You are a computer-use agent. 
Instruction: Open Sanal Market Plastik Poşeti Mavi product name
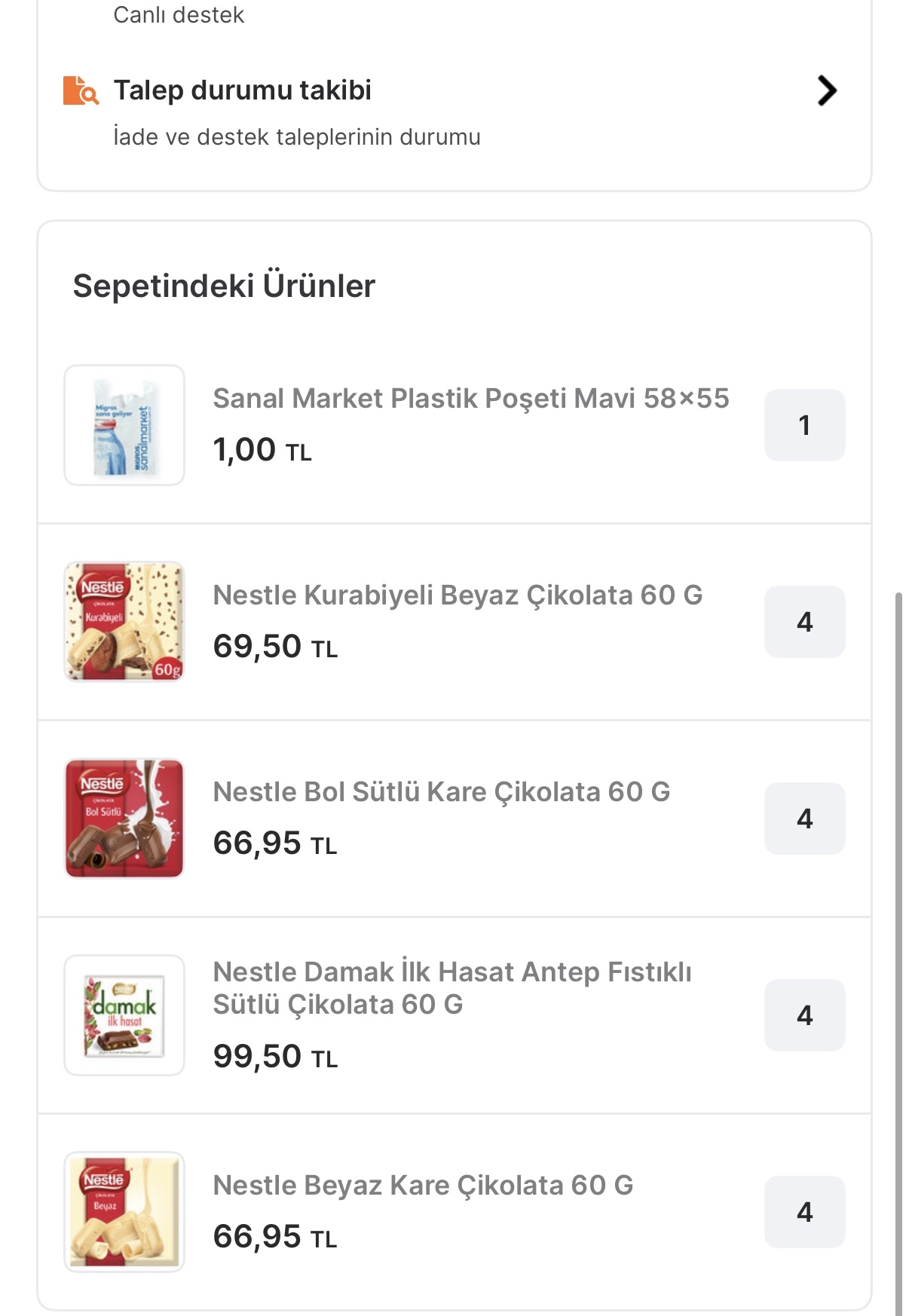click(471, 399)
